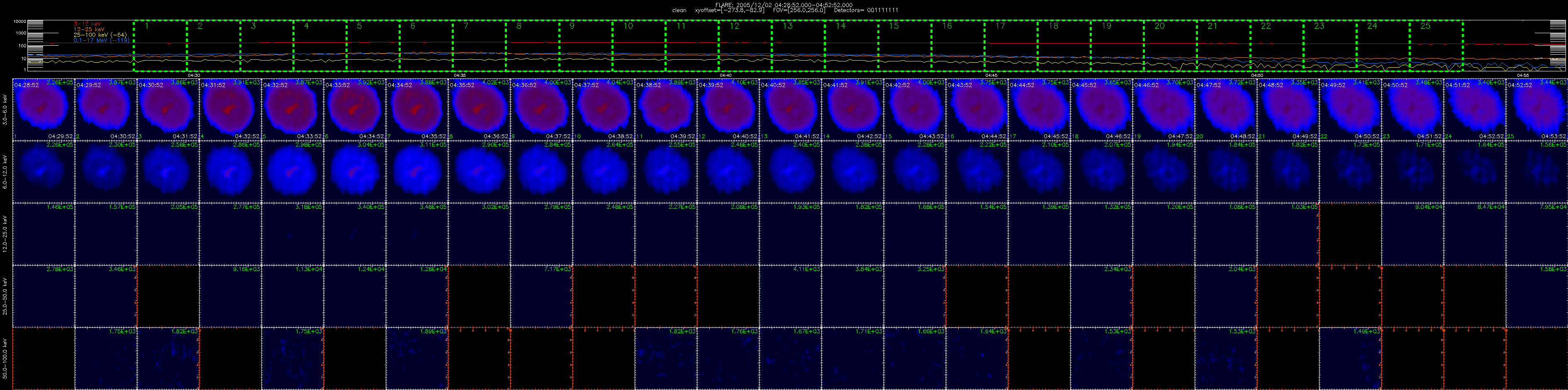The width and height of the screenshot is (1568, 390).
Task: Select light curve interval box 7
Action: pos(479,46)
